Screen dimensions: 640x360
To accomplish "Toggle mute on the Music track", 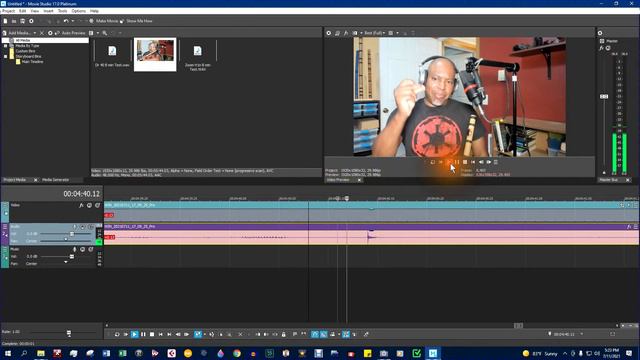I will 82,249.
